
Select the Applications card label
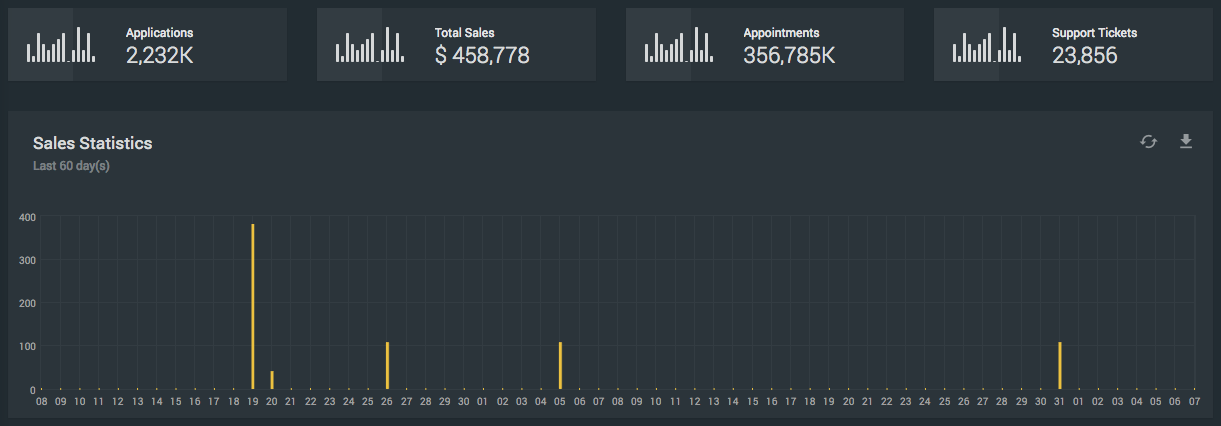tap(159, 33)
